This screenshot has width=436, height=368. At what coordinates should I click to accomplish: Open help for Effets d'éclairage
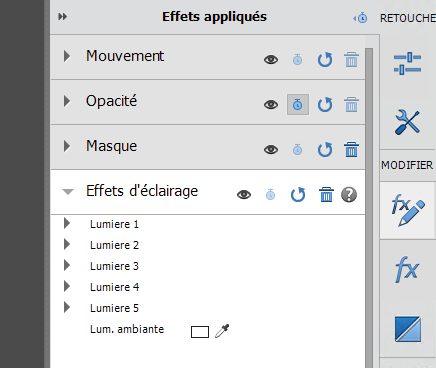pyautogui.click(x=349, y=195)
